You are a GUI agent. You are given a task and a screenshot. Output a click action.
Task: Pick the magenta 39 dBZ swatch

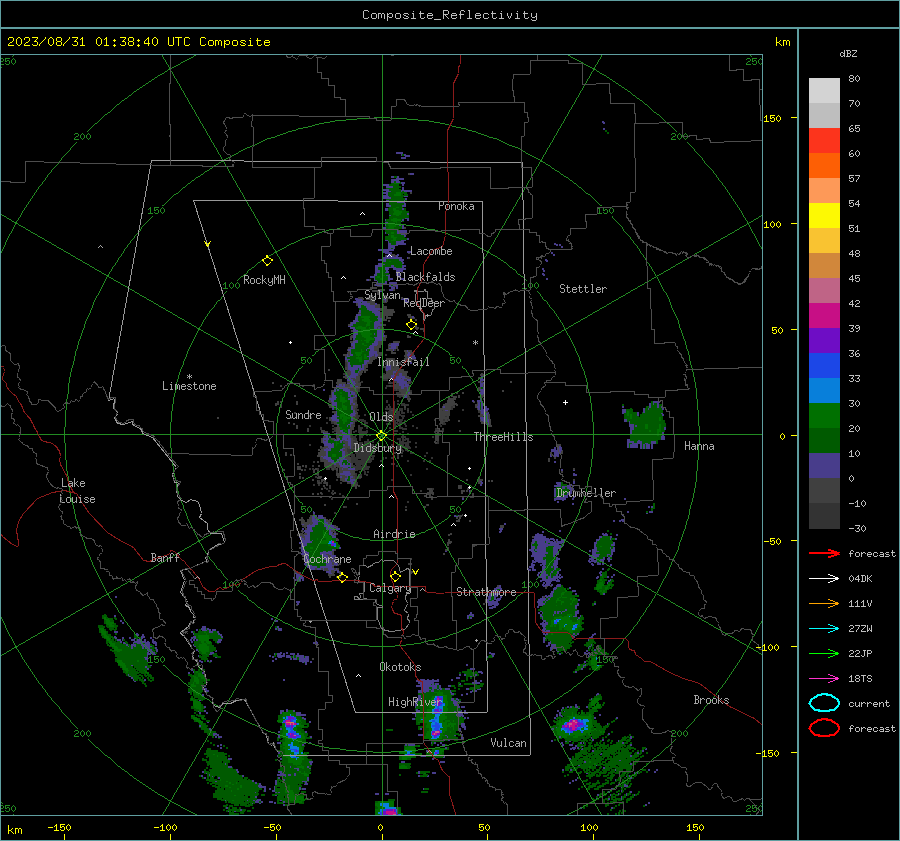coord(824,316)
